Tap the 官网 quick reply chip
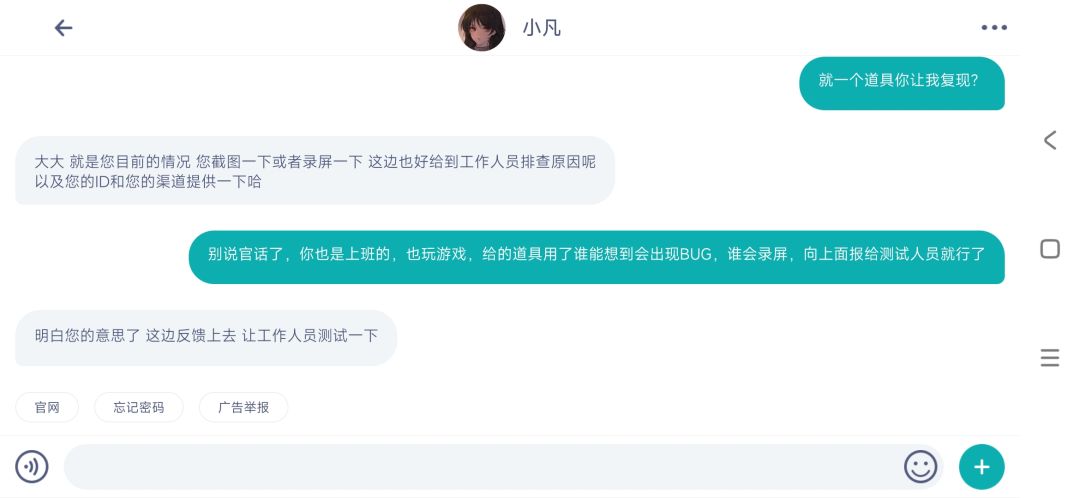This screenshot has height=498, width=1080. pyautogui.click(x=47, y=407)
